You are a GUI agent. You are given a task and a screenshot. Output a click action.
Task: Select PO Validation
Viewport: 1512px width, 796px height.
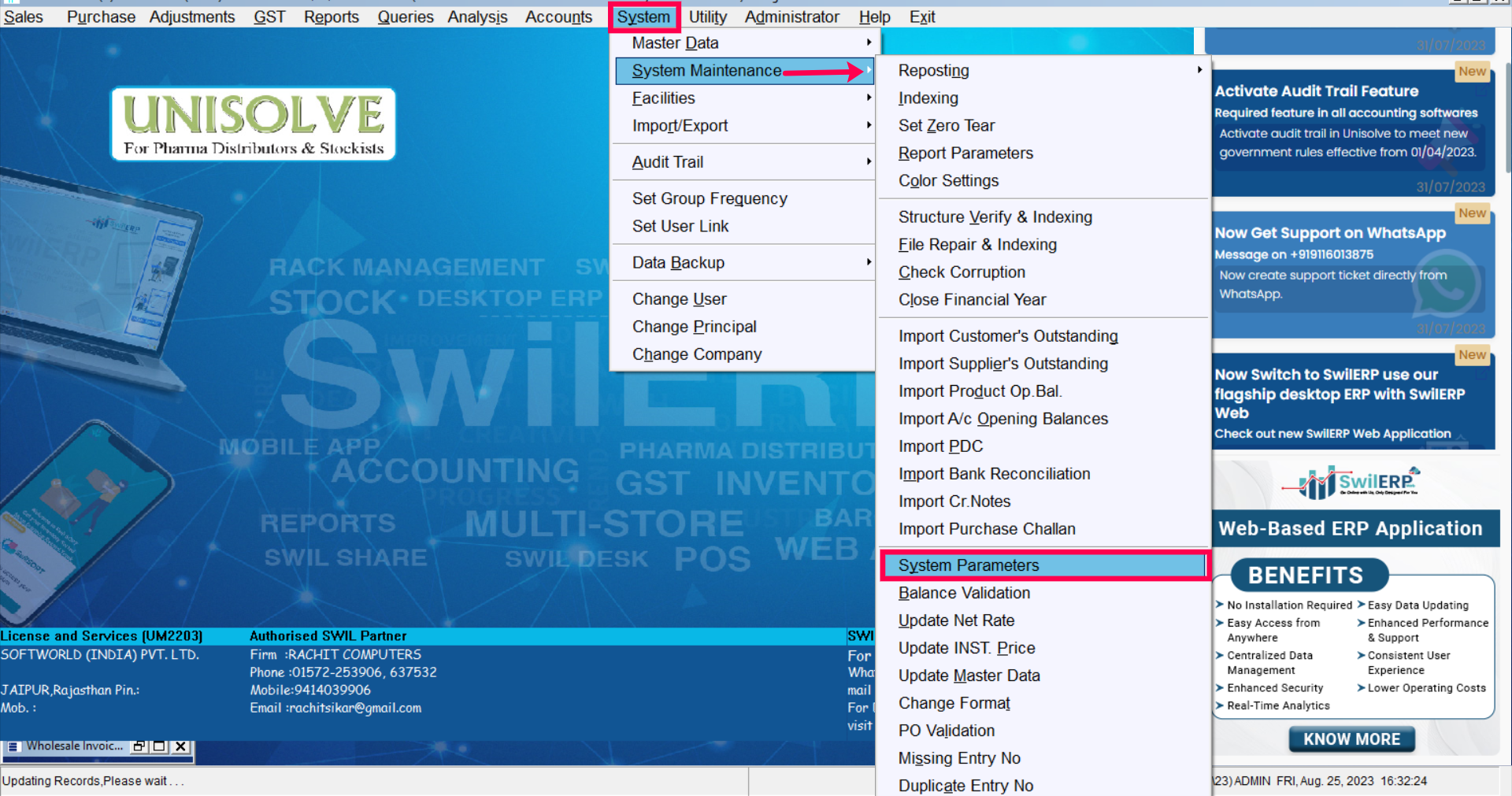[x=1044, y=731]
